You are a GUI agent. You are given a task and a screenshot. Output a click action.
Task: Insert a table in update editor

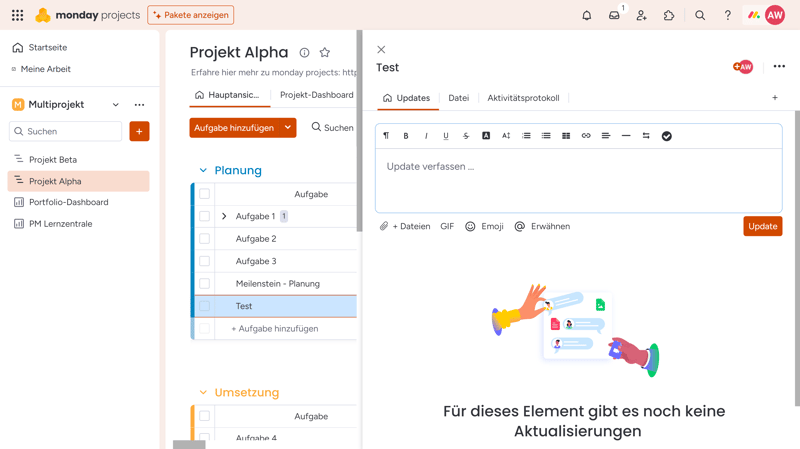click(566, 136)
